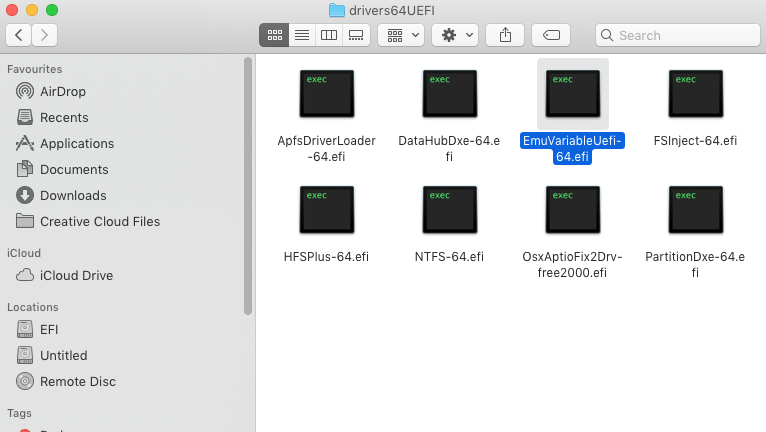This screenshot has width=766, height=432.
Task: Open the group-by arrangement dropdown
Action: pos(401,35)
